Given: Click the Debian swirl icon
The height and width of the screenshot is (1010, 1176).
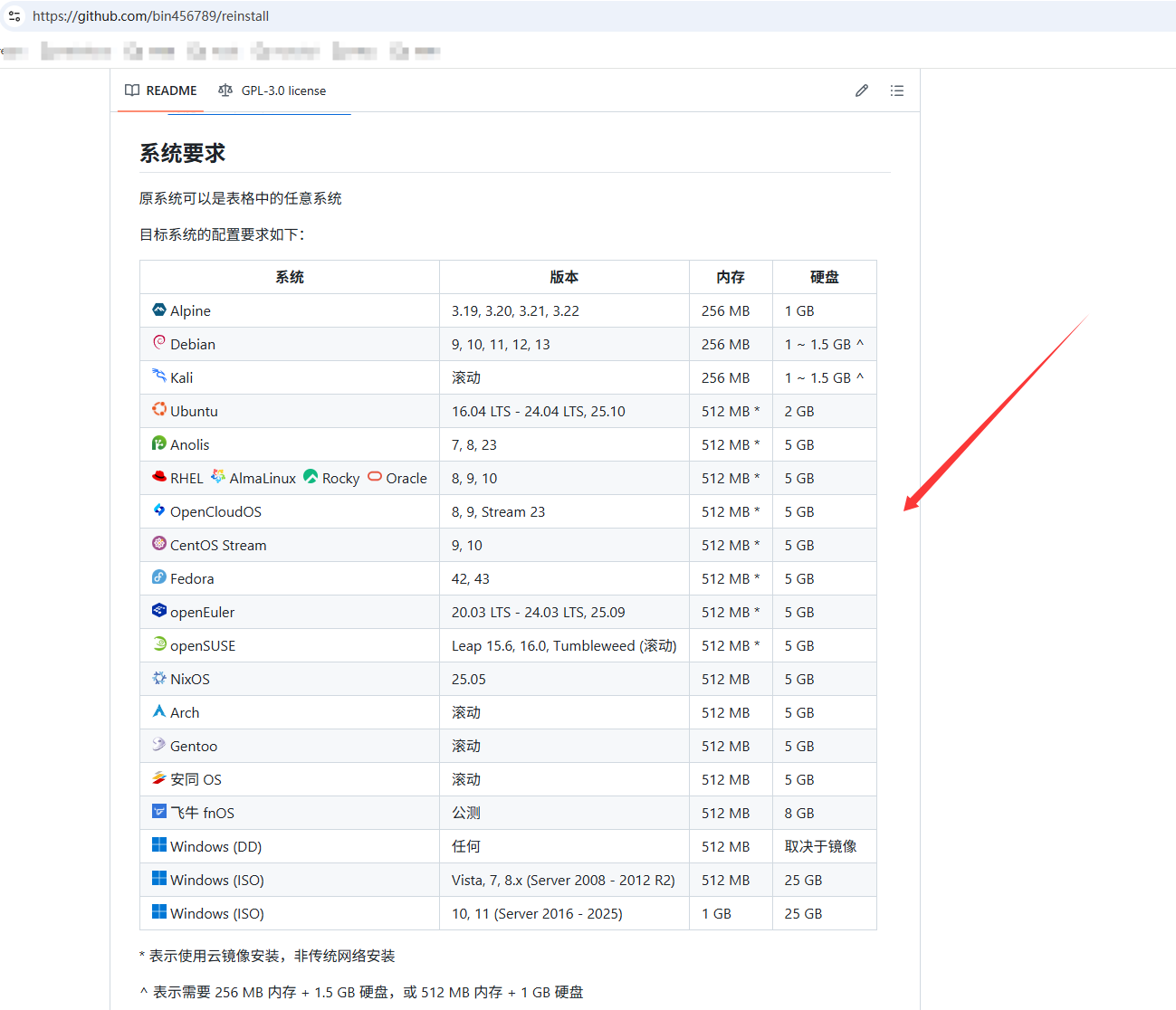Looking at the screenshot, I should tap(159, 342).
